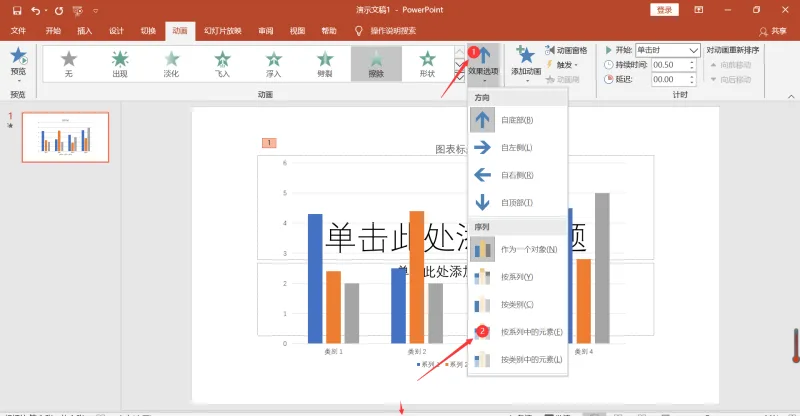Open the Customize Quick Access Toolbar arrow
This screenshot has width=800, height=416.
coord(95,10)
